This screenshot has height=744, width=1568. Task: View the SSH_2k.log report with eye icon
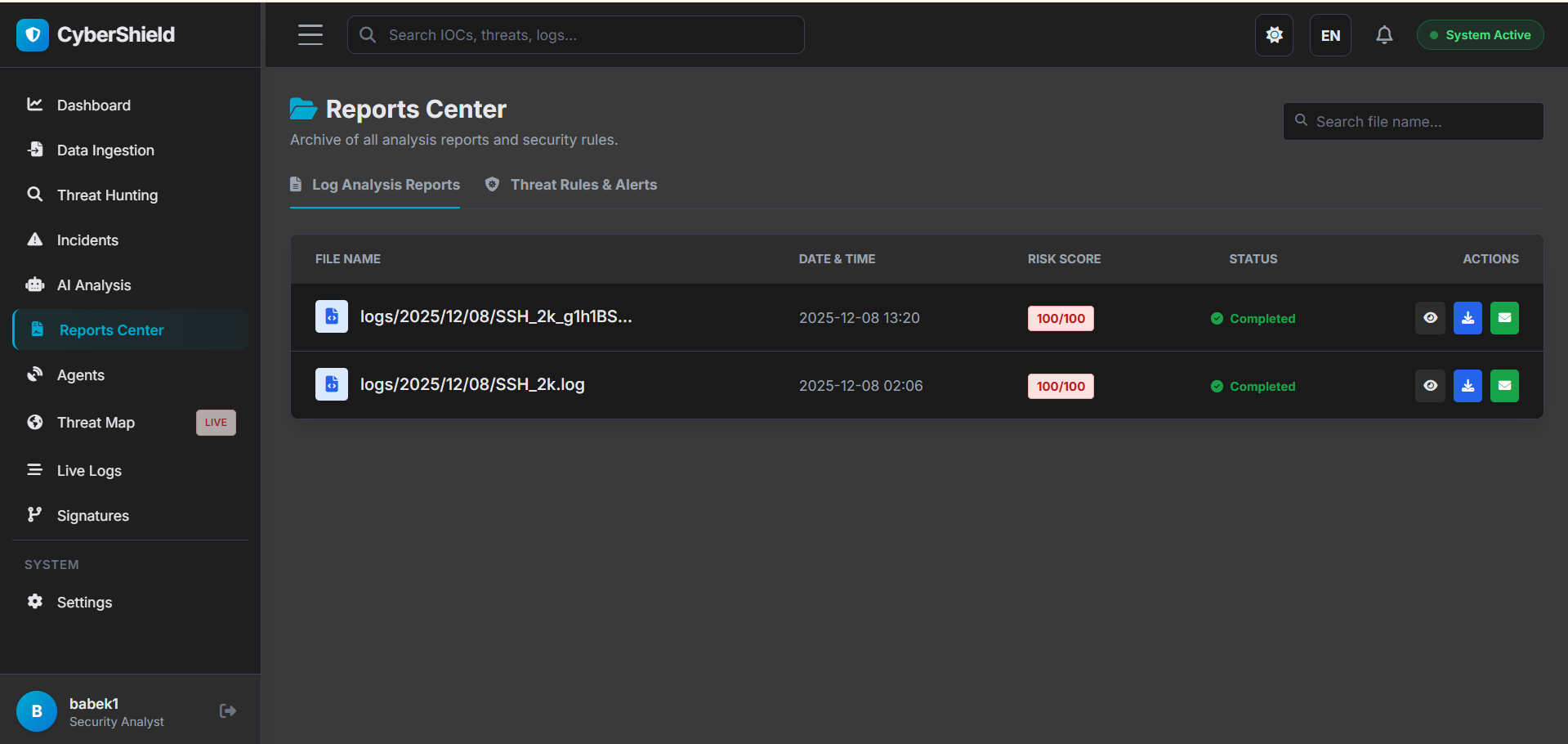point(1430,386)
